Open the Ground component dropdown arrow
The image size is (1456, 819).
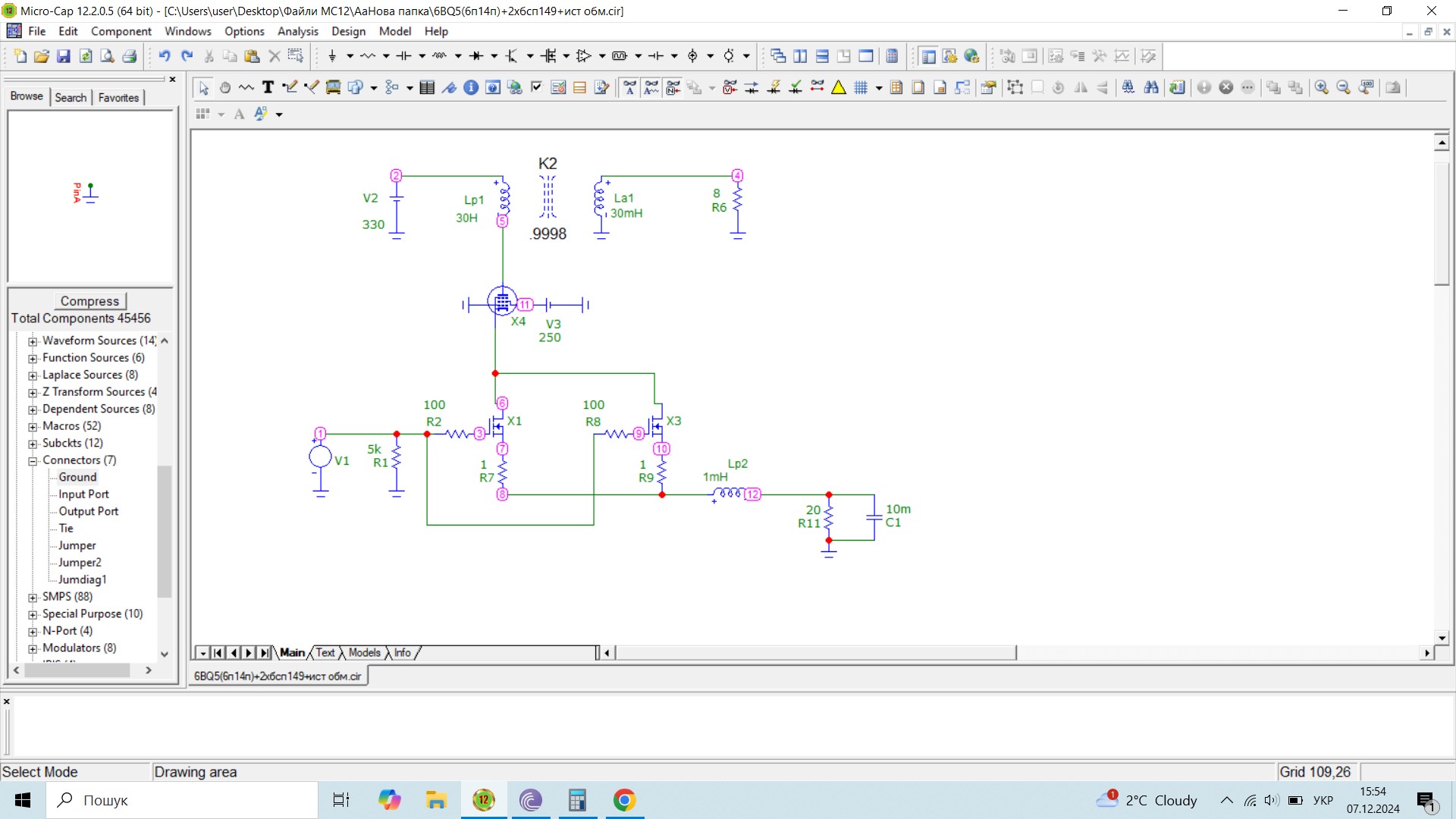[x=350, y=56]
